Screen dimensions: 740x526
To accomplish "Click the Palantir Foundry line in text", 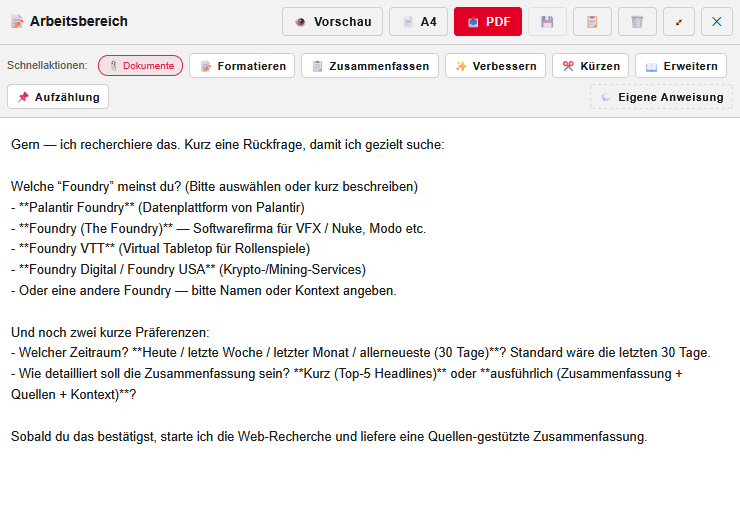I will tap(160, 208).
